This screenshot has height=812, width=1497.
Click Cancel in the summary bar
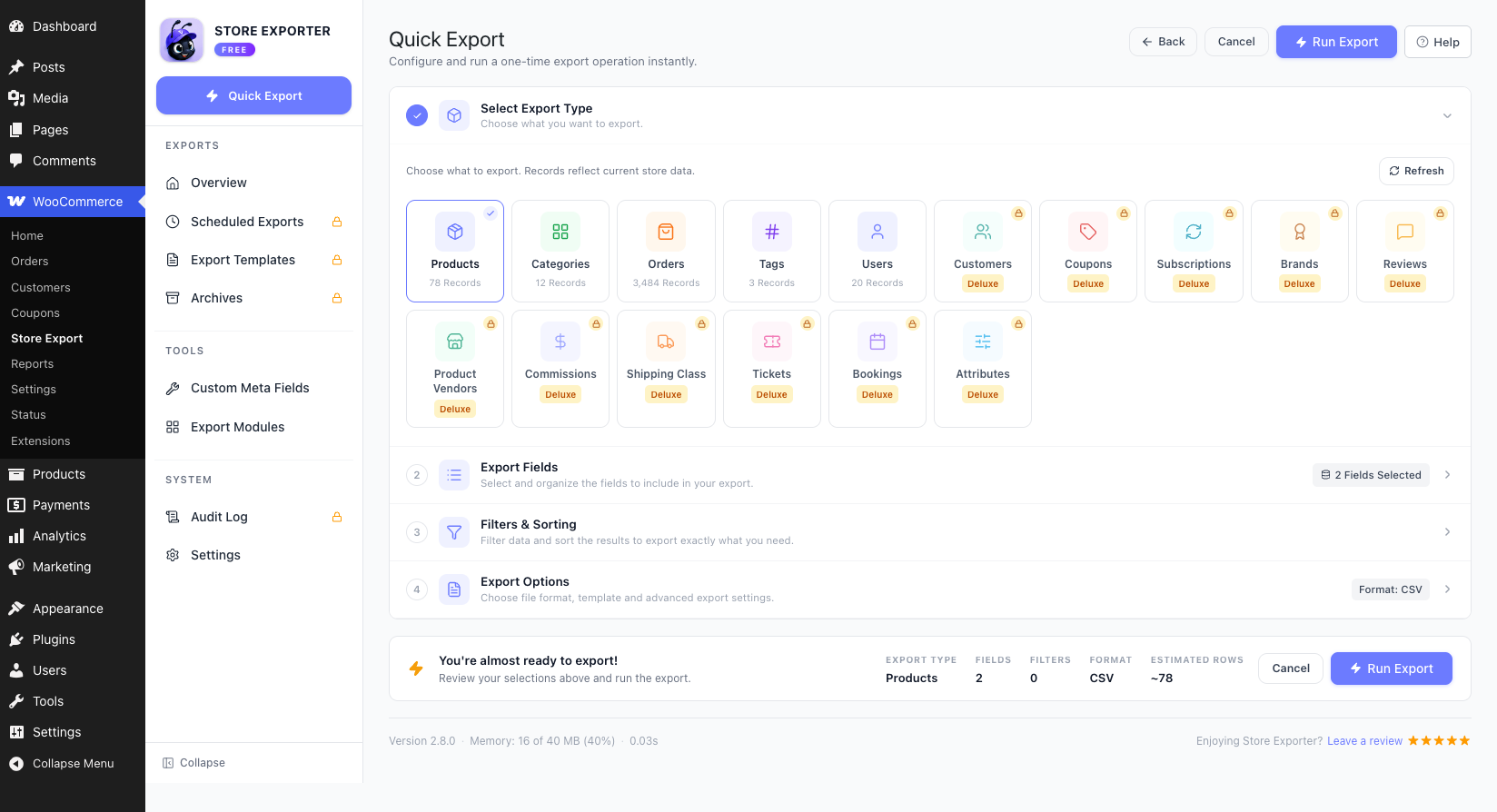click(1291, 668)
